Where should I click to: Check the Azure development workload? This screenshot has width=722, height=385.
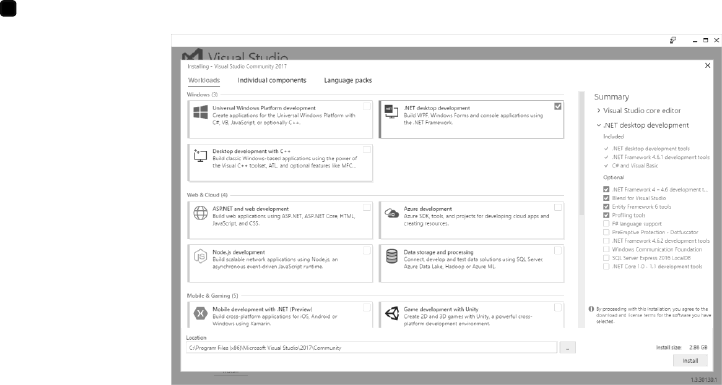coord(558,207)
